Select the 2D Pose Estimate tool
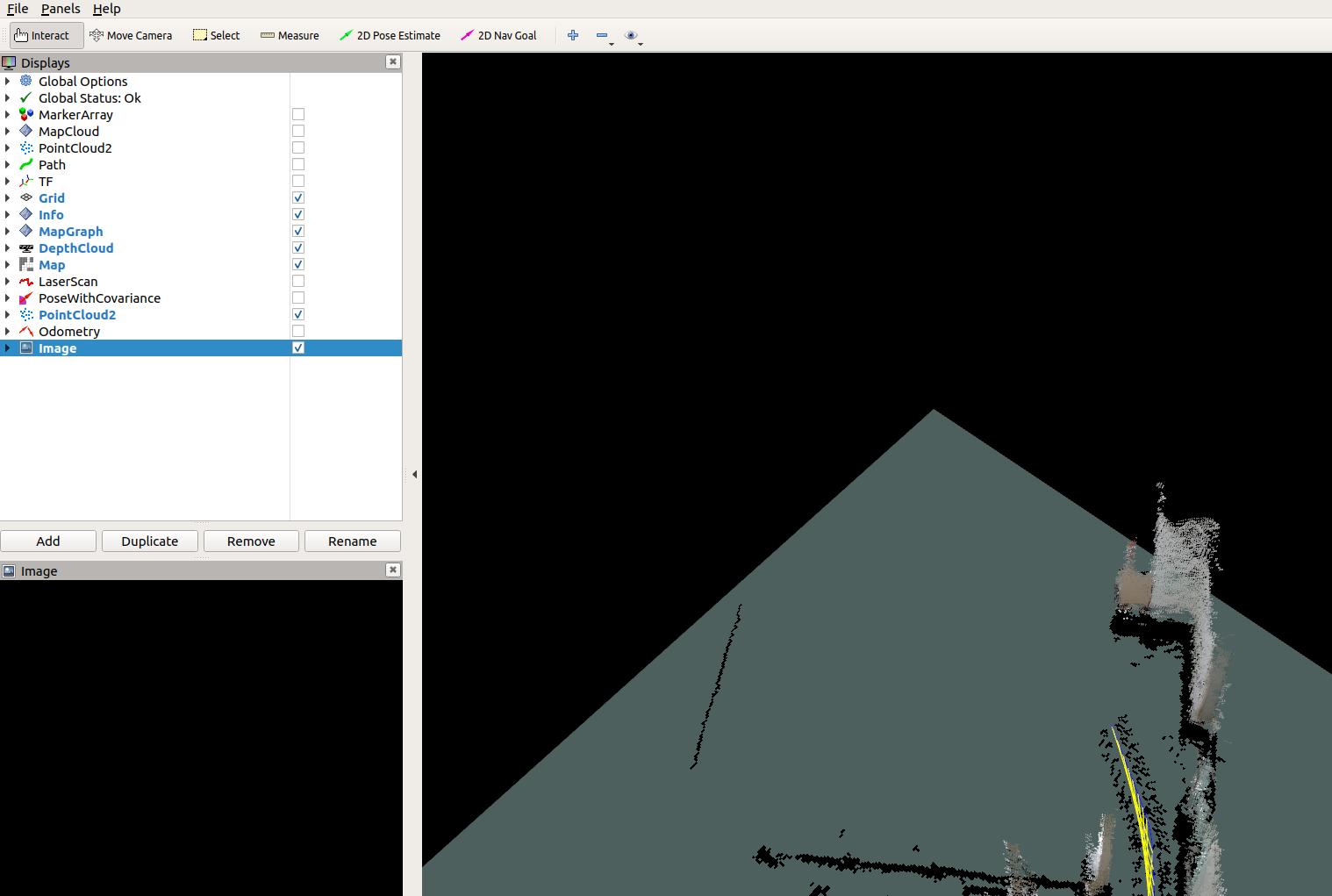The height and width of the screenshot is (896, 1332). coord(390,35)
